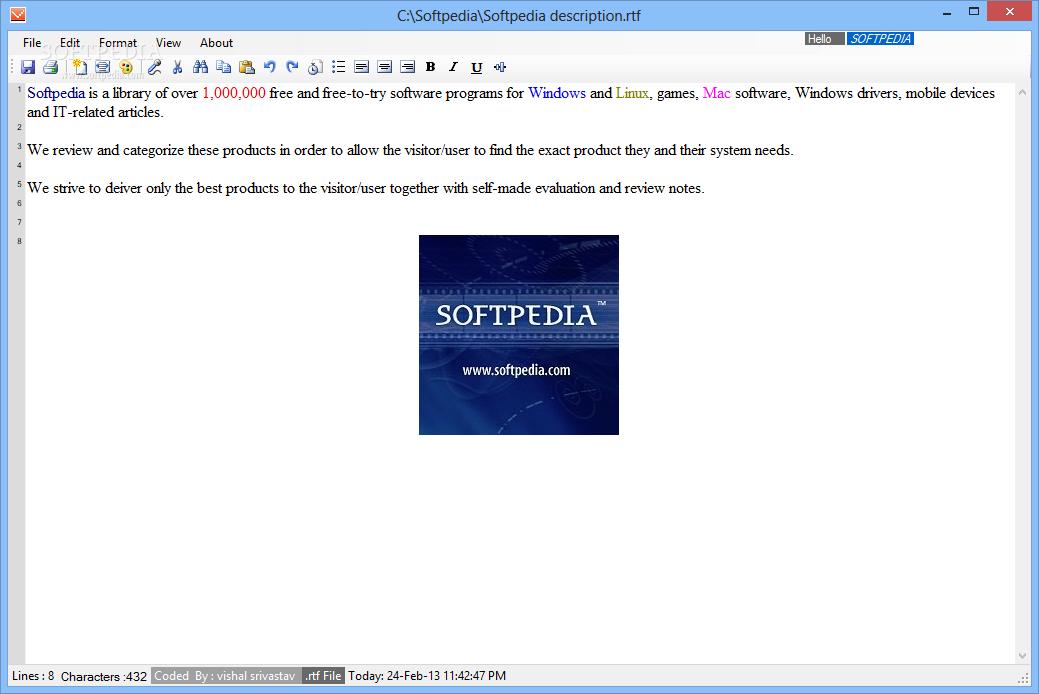Viewport: 1039px width, 694px height.
Task: Paste from clipboard with the Paste icon
Action: (246, 67)
